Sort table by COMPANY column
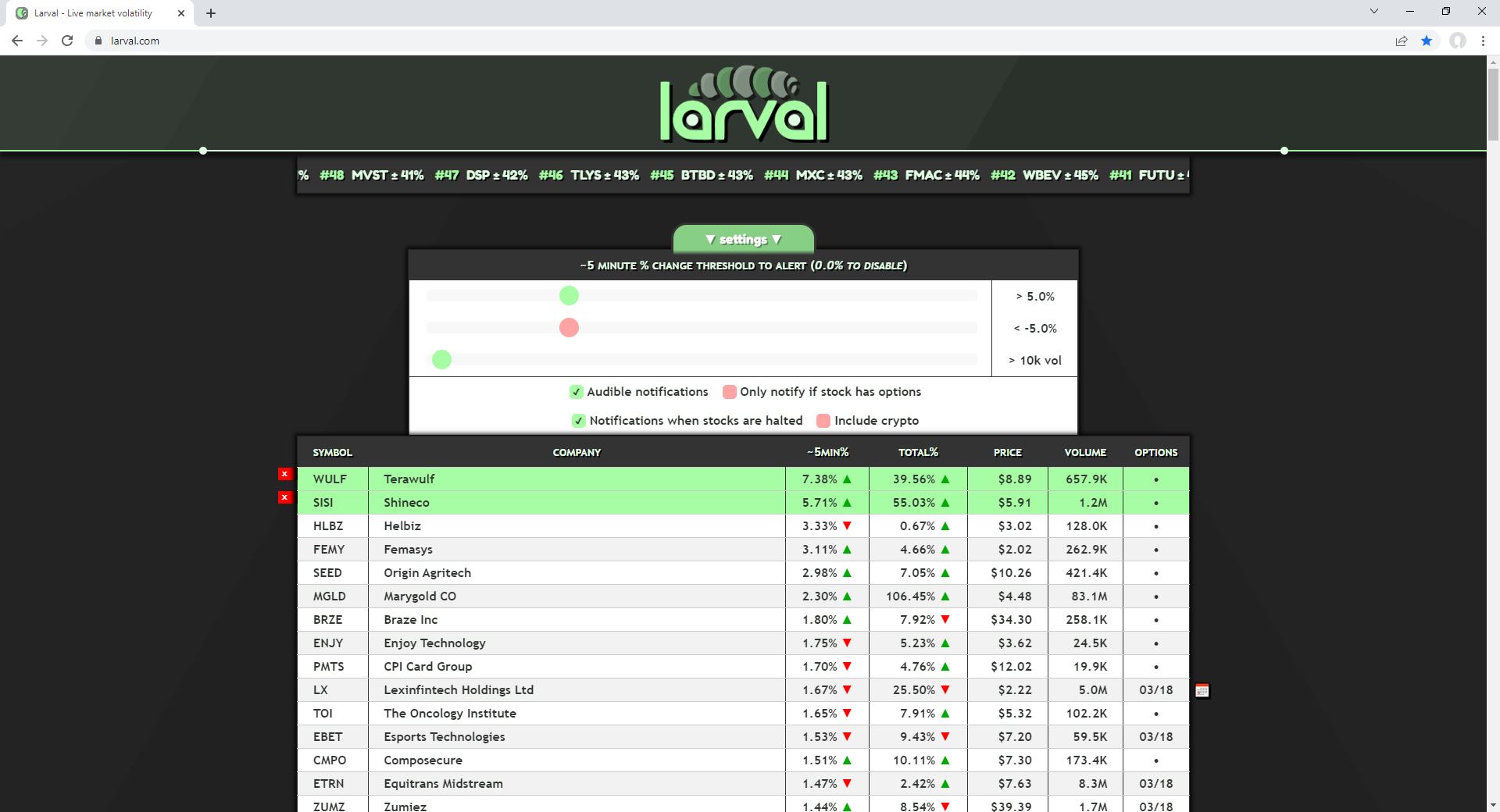The image size is (1500, 812). tap(577, 452)
